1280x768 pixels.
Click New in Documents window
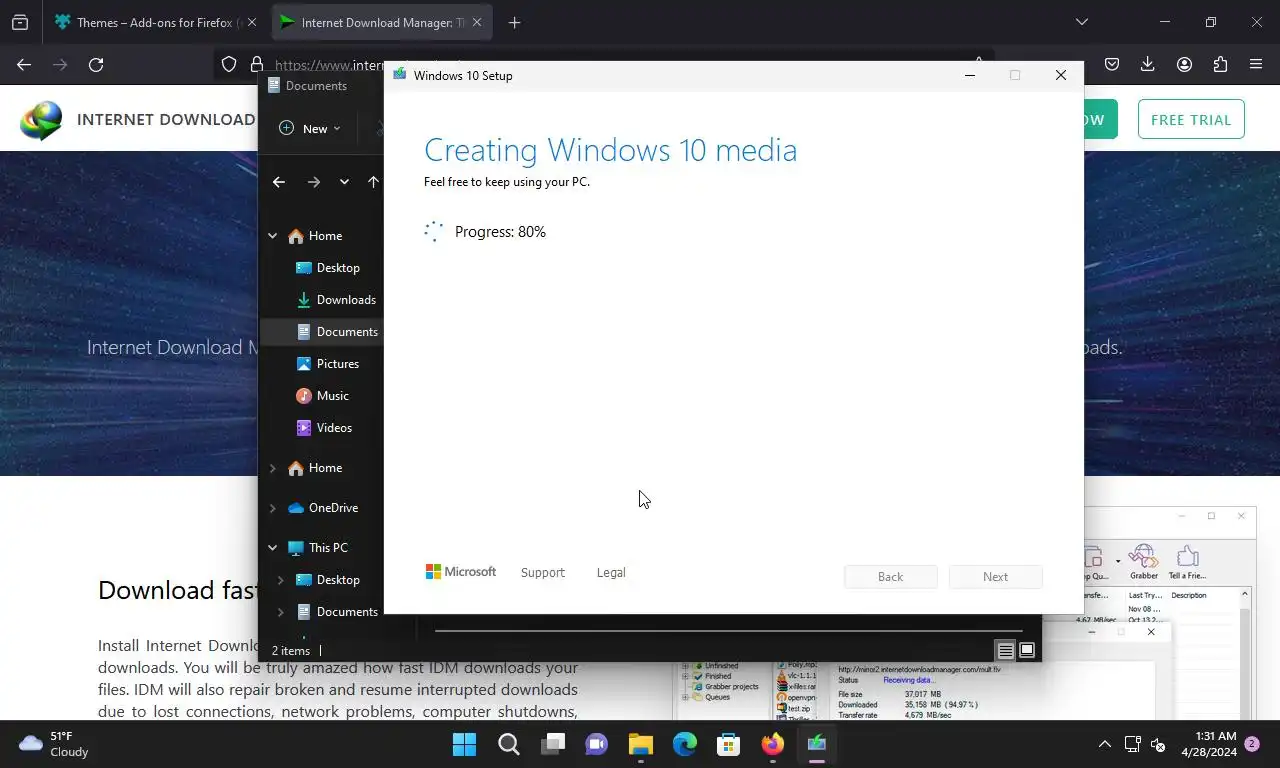pos(309,128)
